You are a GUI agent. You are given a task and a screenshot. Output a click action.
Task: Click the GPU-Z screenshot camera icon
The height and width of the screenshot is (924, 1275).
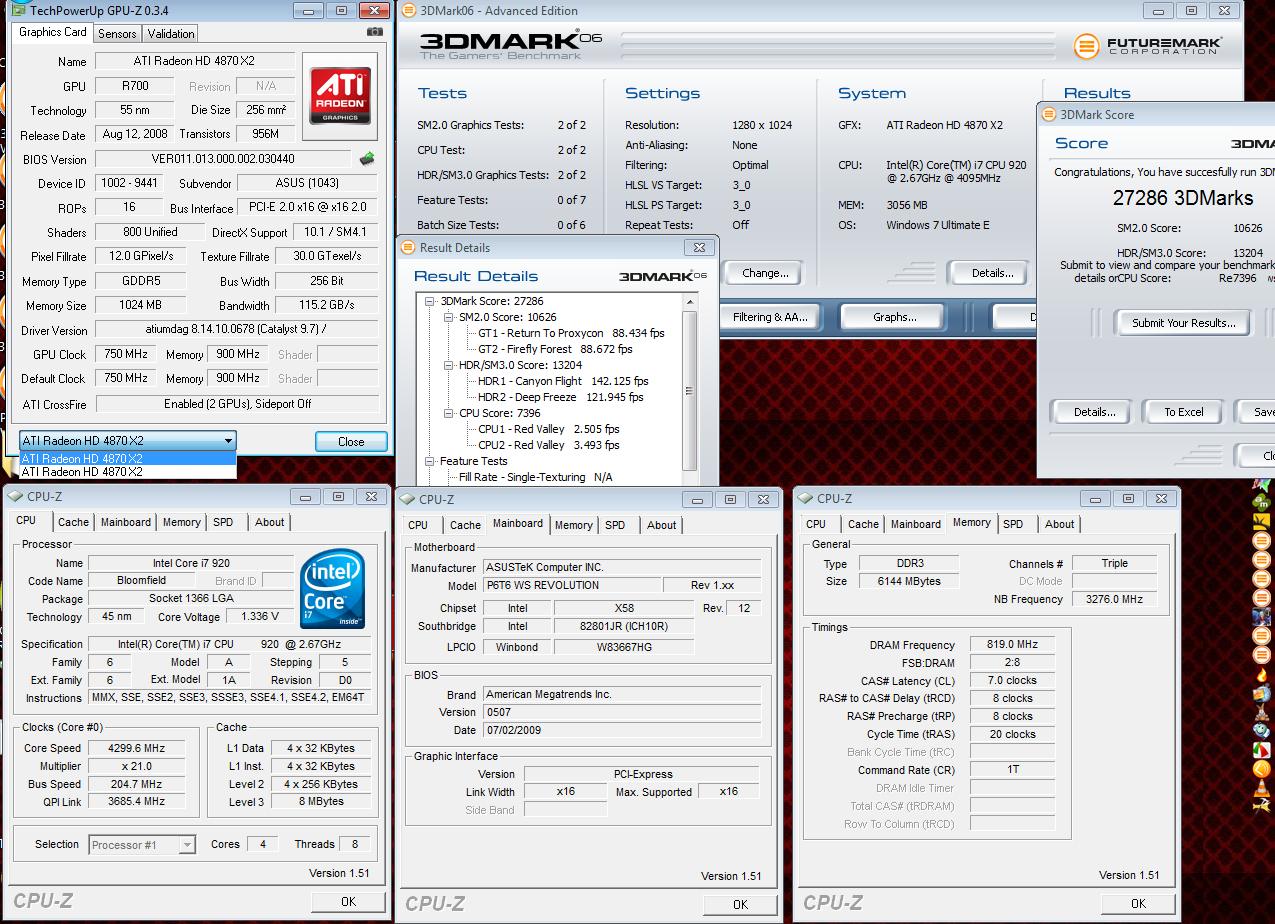(375, 32)
